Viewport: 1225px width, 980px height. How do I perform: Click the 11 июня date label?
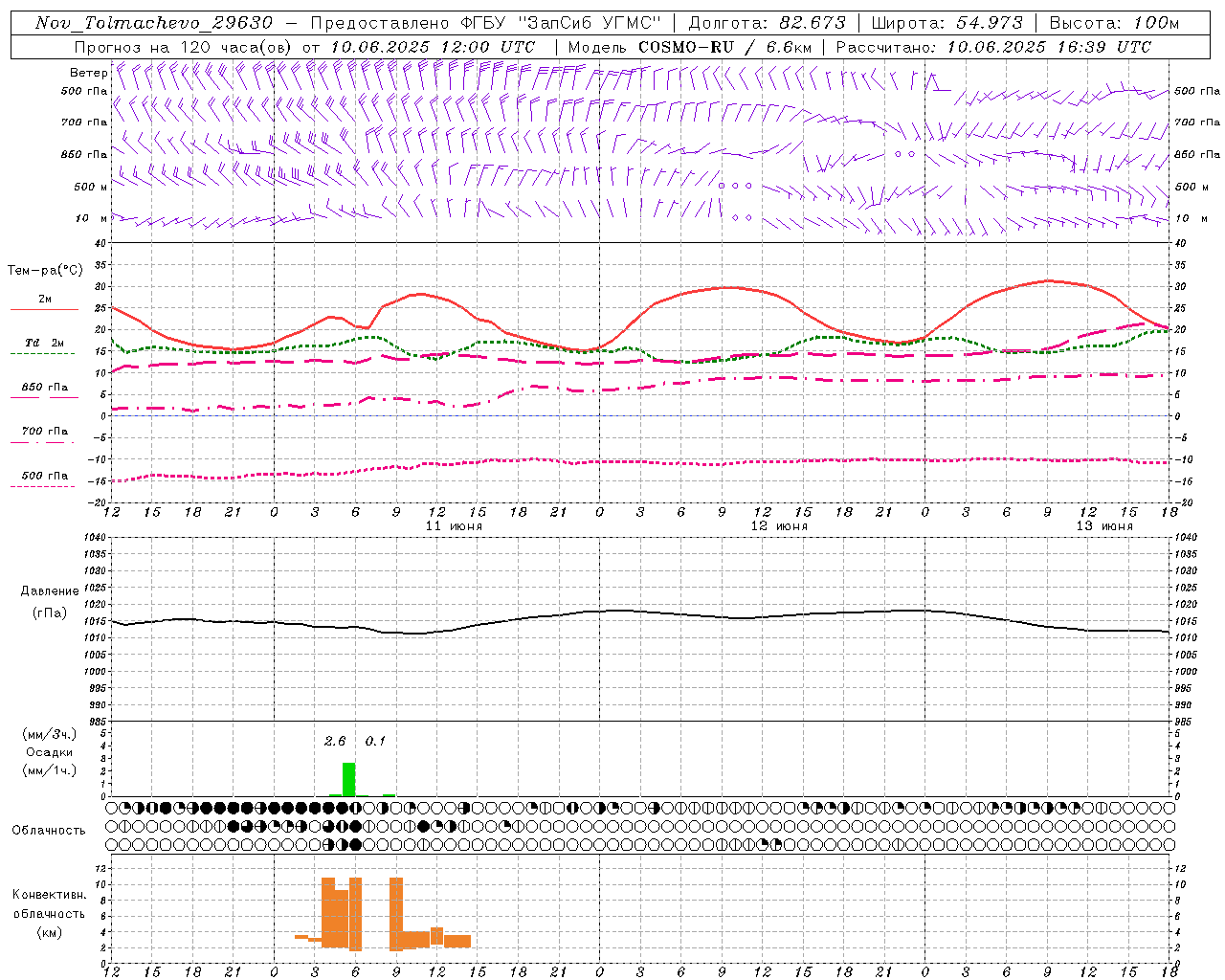click(454, 526)
